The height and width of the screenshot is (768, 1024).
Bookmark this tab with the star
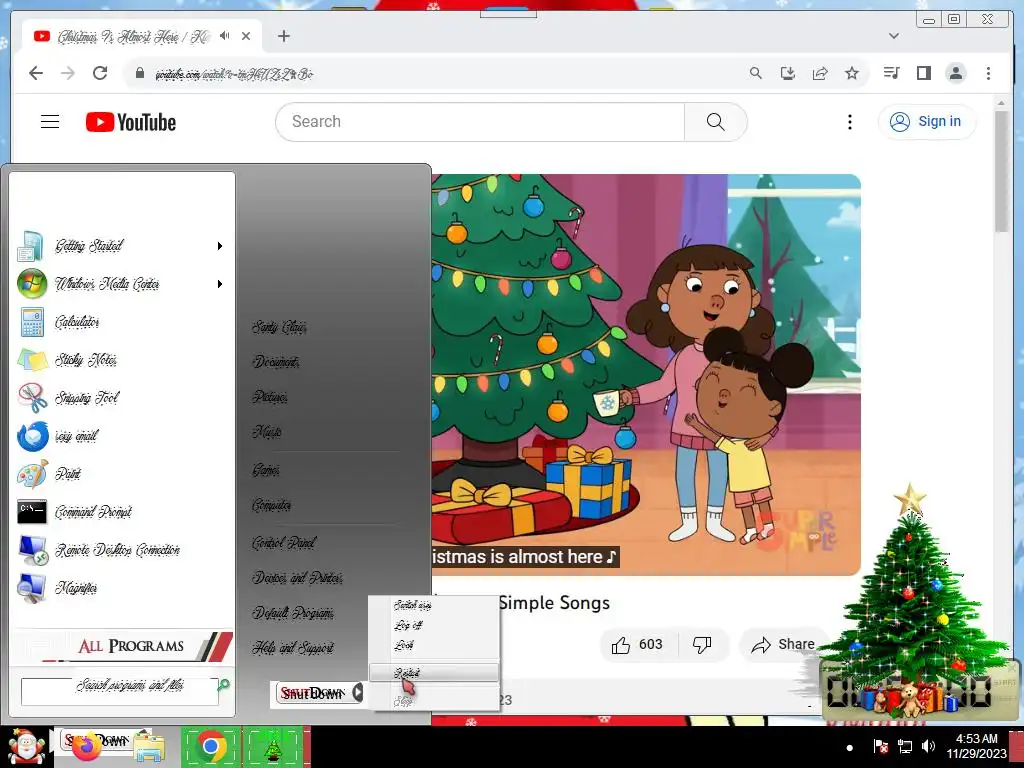coord(852,73)
